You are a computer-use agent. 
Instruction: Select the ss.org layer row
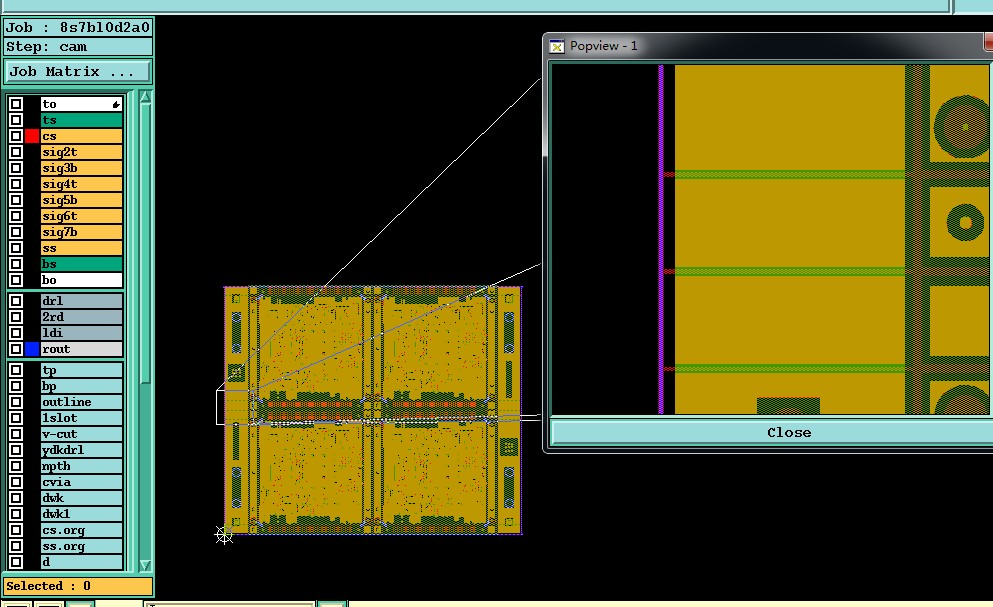pyautogui.click(x=82, y=546)
